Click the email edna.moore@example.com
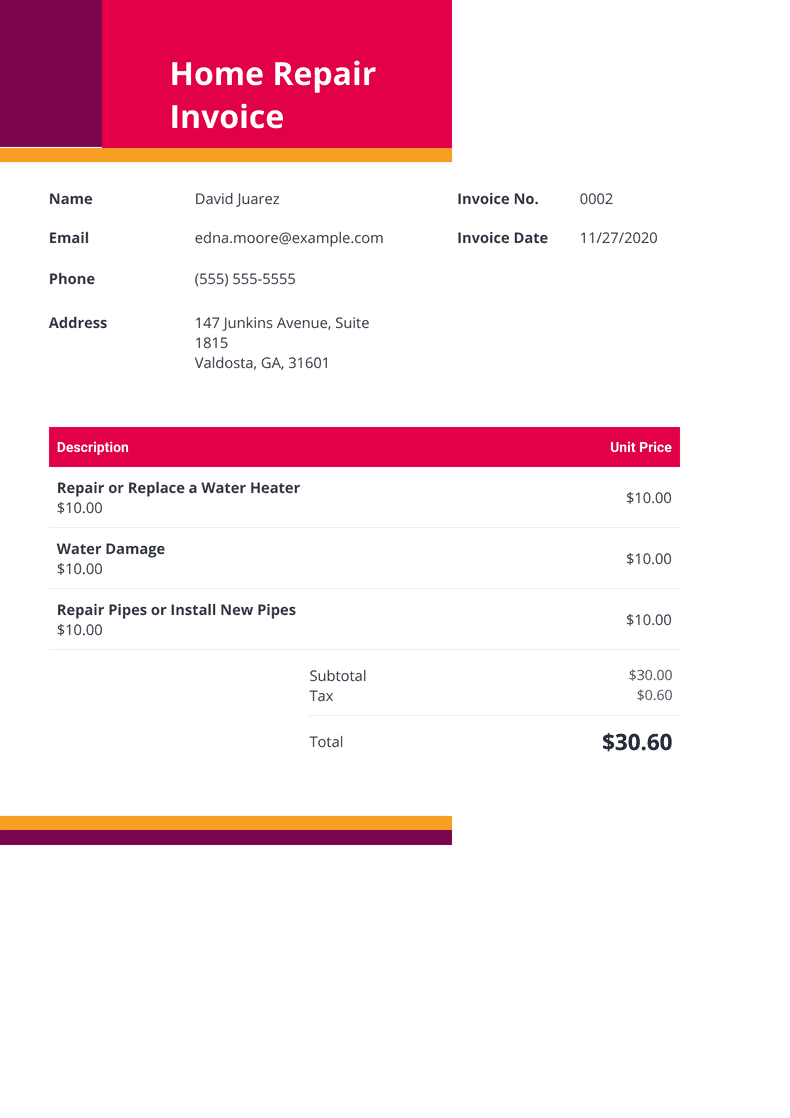This screenshot has height=1118, width=790. 289,238
